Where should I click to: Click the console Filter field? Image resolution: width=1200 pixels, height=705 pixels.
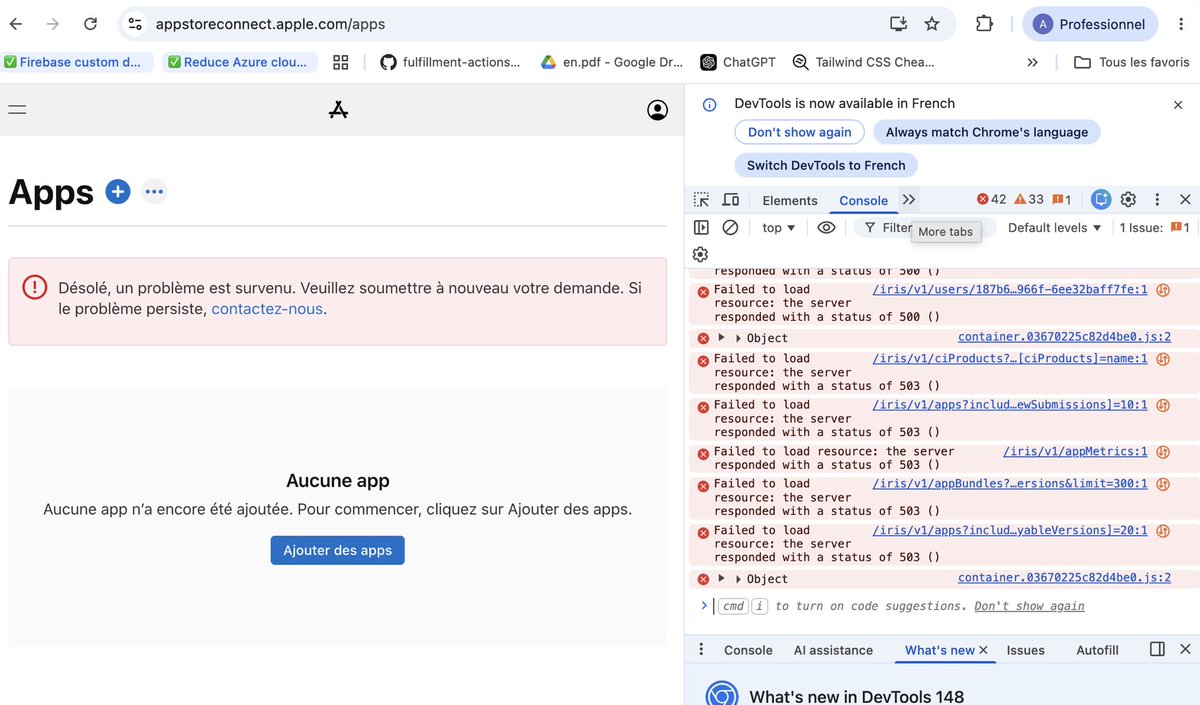[925, 228]
